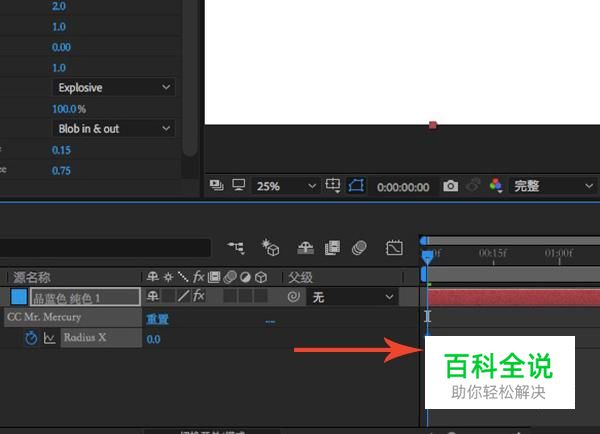This screenshot has height=434, width=600.
Task: Click the 0:00:00:00 current time display
Action: click(403, 187)
